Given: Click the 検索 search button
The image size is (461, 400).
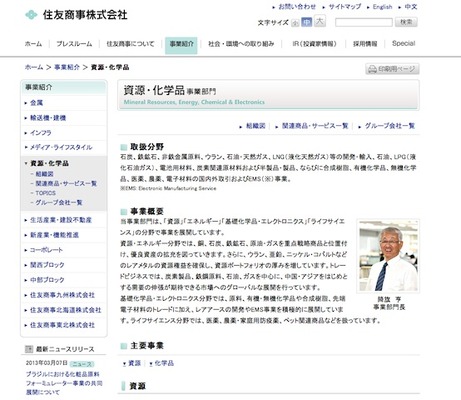Looking at the screenshot, I should [406, 22].
